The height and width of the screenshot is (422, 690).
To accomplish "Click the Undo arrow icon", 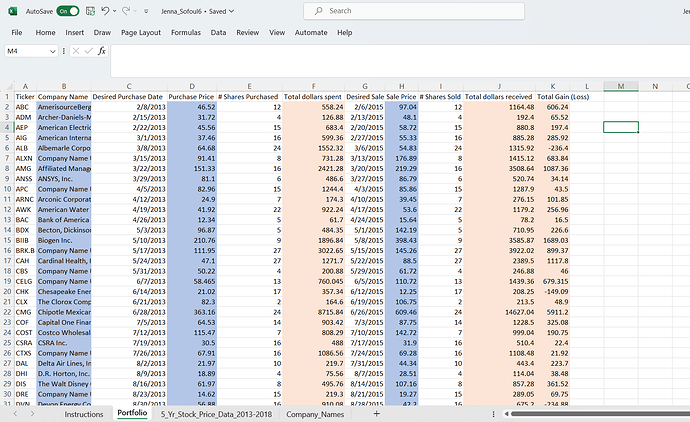I will [105, 11].
